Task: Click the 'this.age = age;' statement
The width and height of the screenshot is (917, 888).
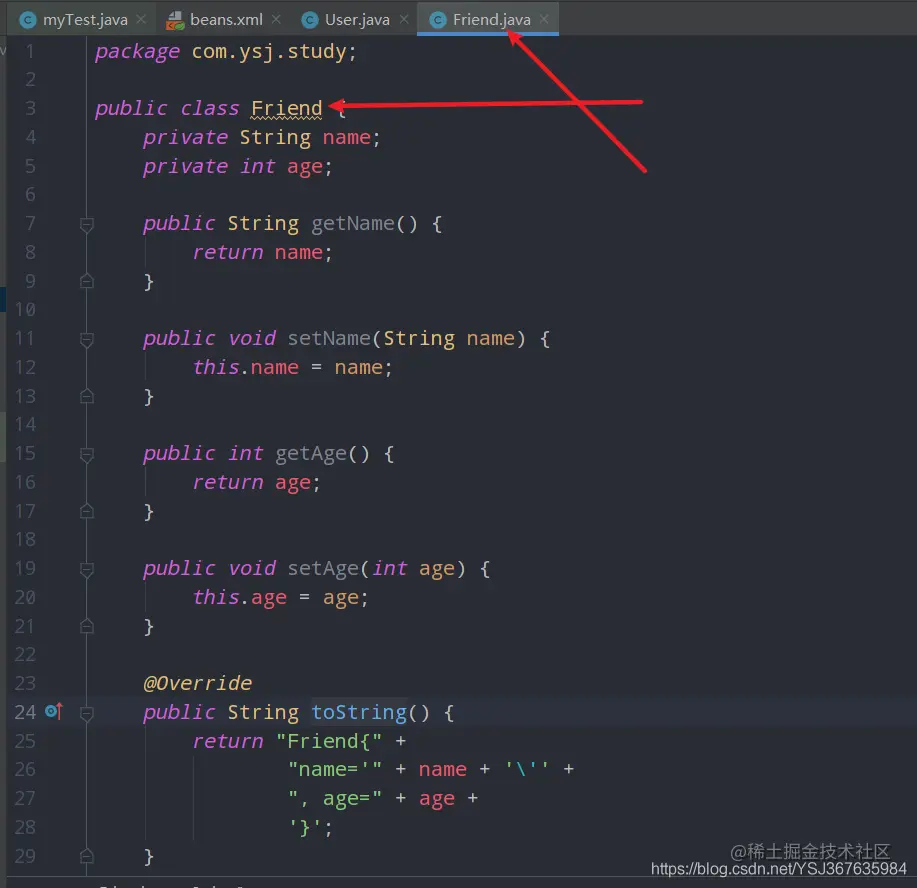Action: 281,598
